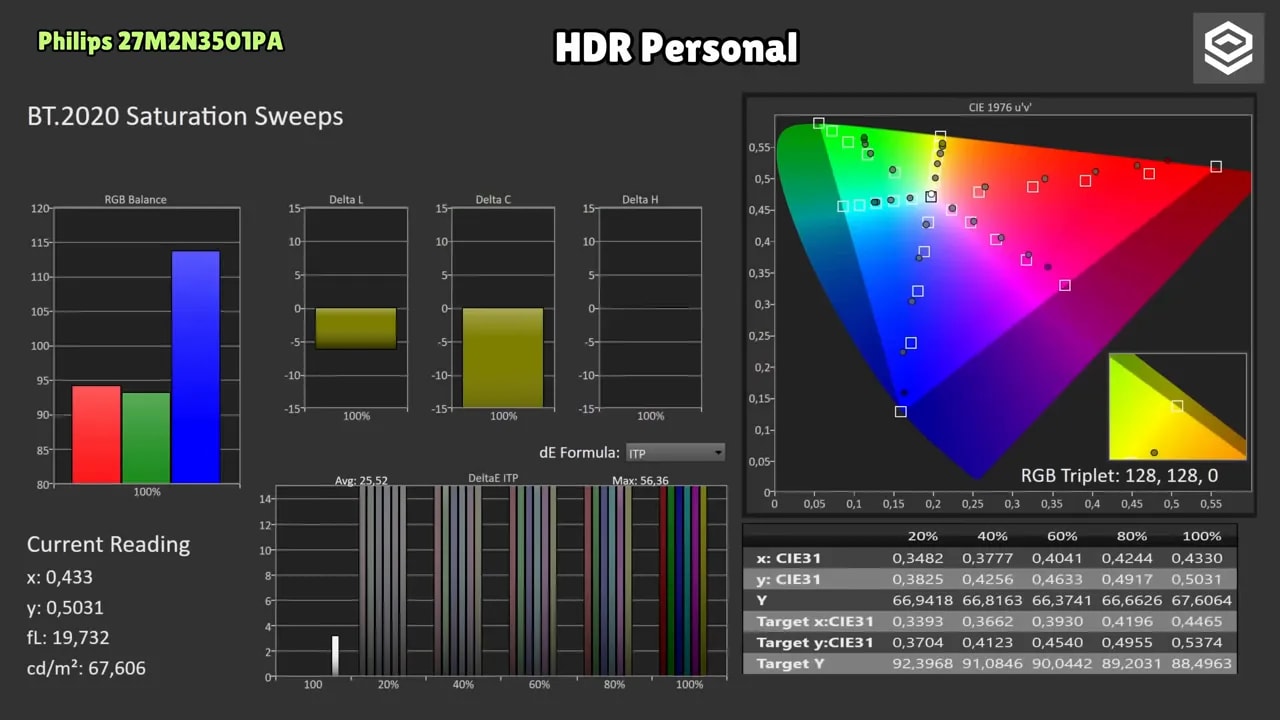Viewport: 1280px width, 720px height.
Task: Click the 'Max: 56,36' label
Action: click(640, 481)
